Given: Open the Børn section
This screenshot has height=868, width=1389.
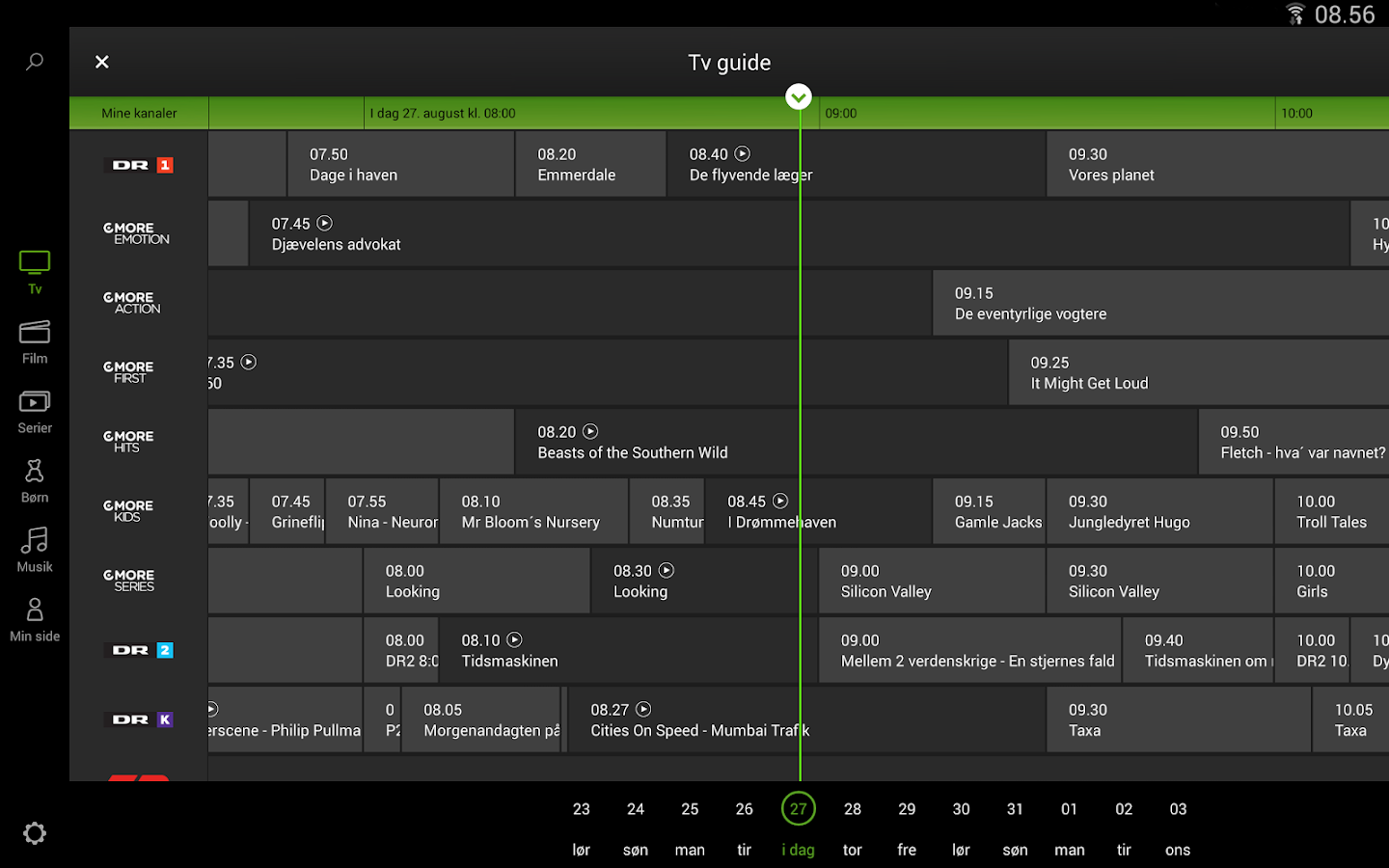Looking at the screenshot, I should point(35,478).
